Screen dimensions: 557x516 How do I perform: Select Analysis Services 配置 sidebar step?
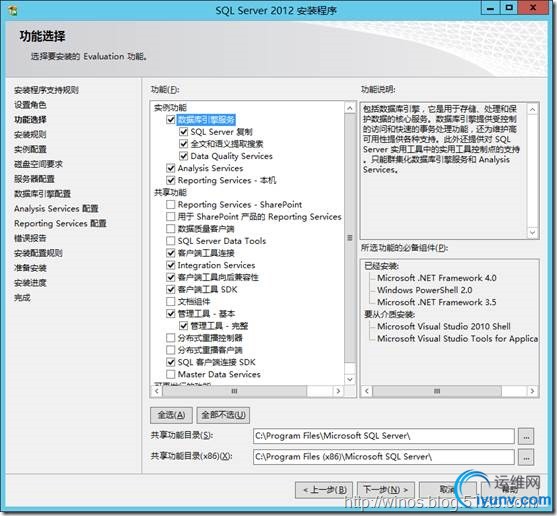click(56, 208)
